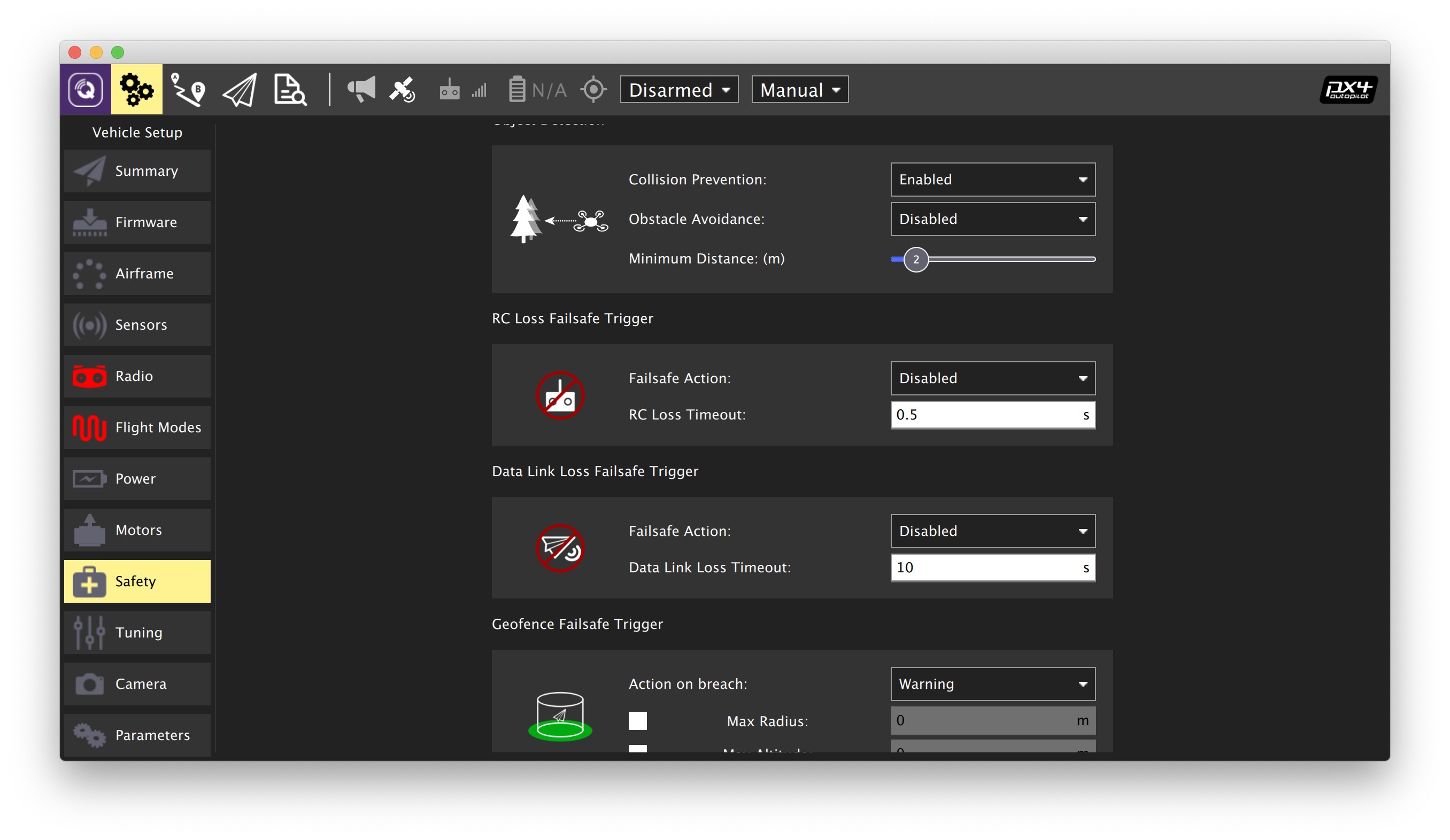This screenshot has height=840, width=1450.
Task: Expand the Collision Prevention dropdown
Action: point(992,180)
